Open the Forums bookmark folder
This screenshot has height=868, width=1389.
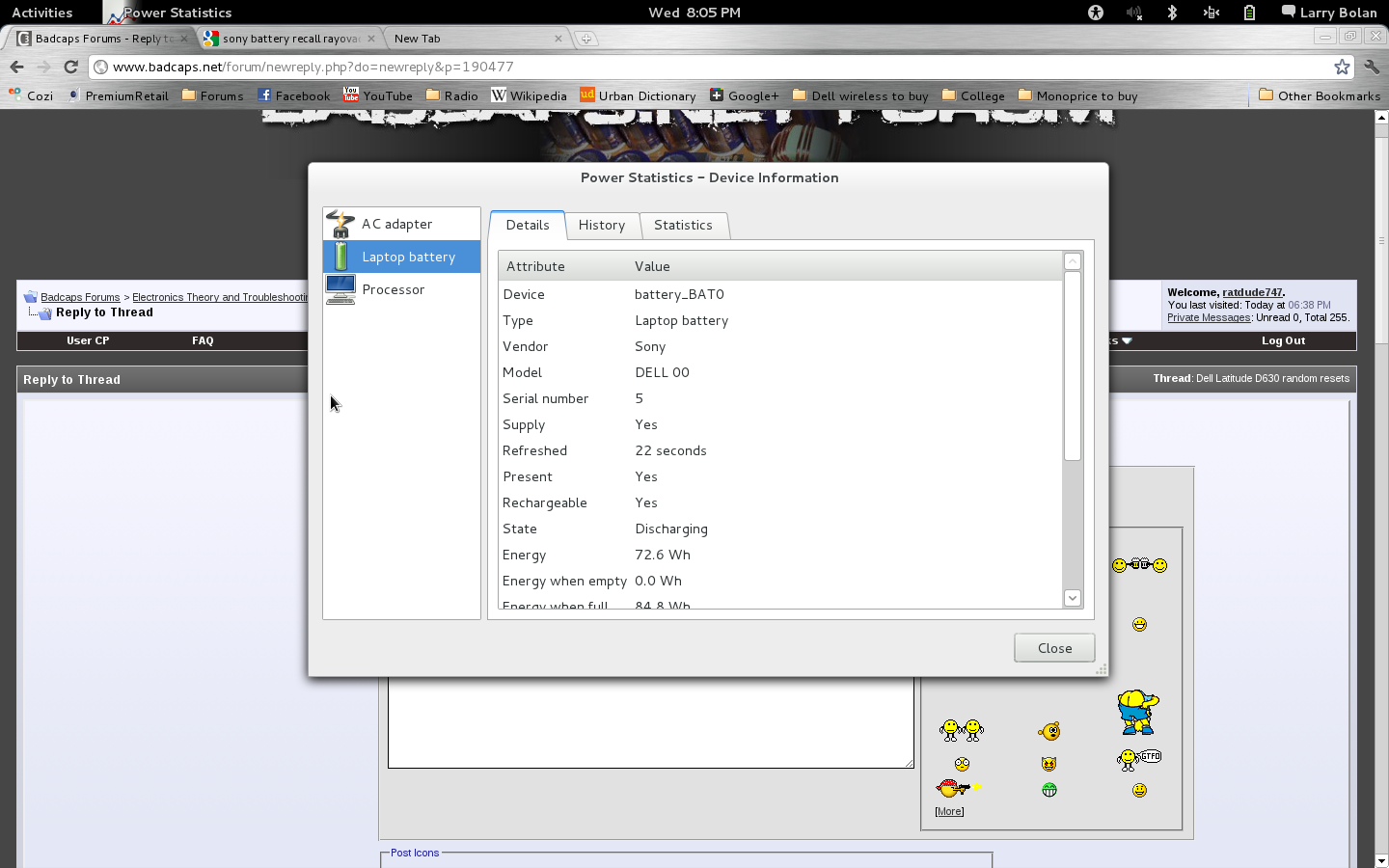212,95
